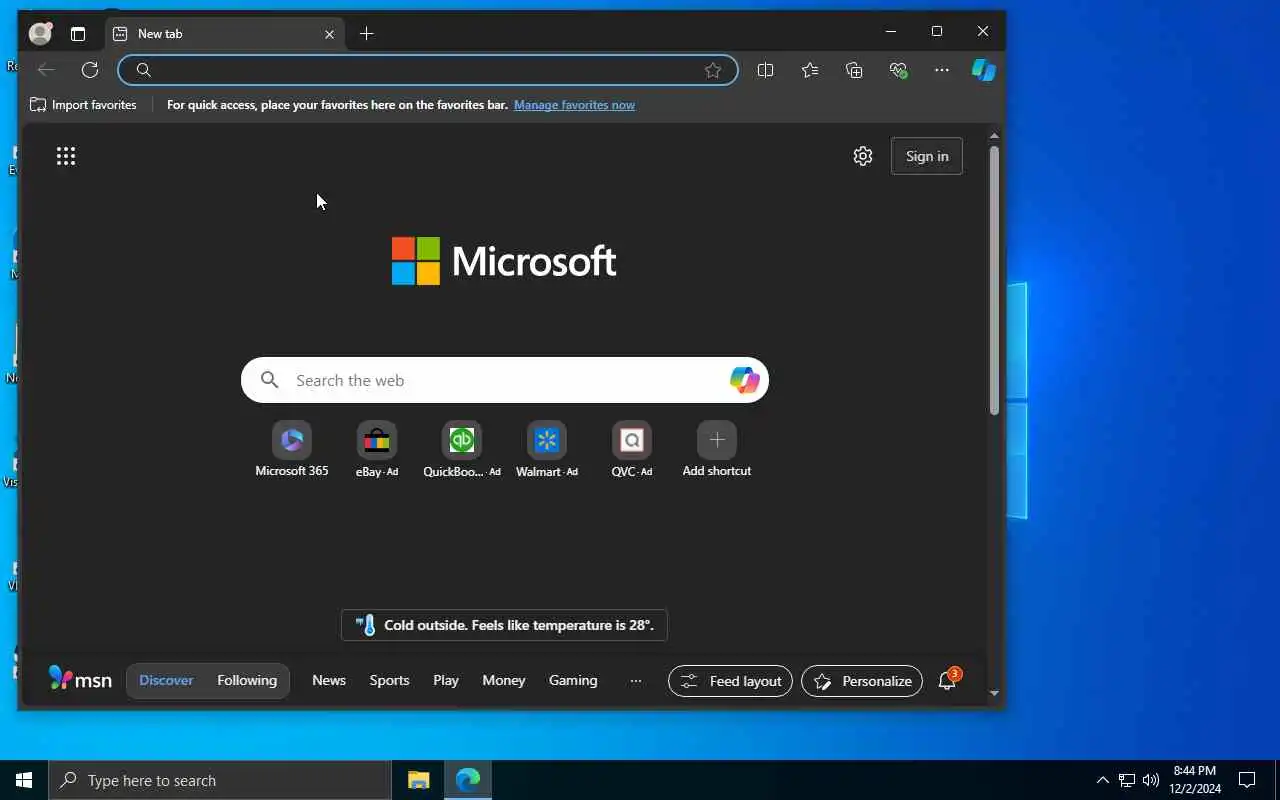Click Import favorites
The height and width of the screenshot is (800, 1280).
coord(83,105)
